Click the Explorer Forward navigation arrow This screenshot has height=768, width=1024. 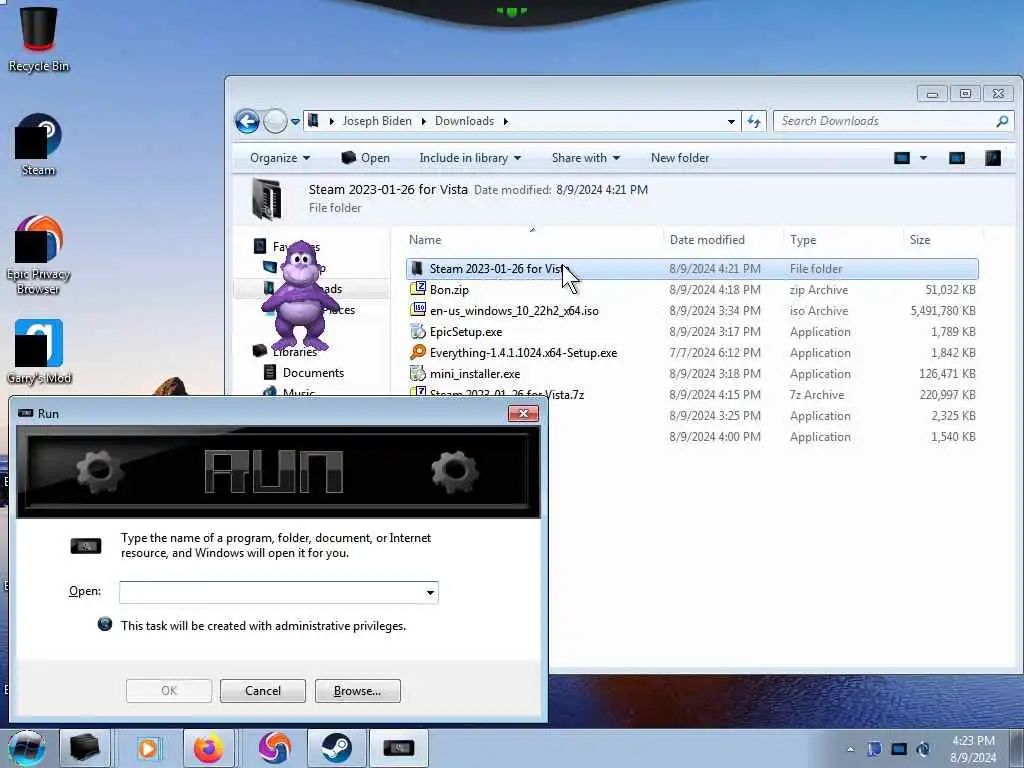click(x=275, y=121)
